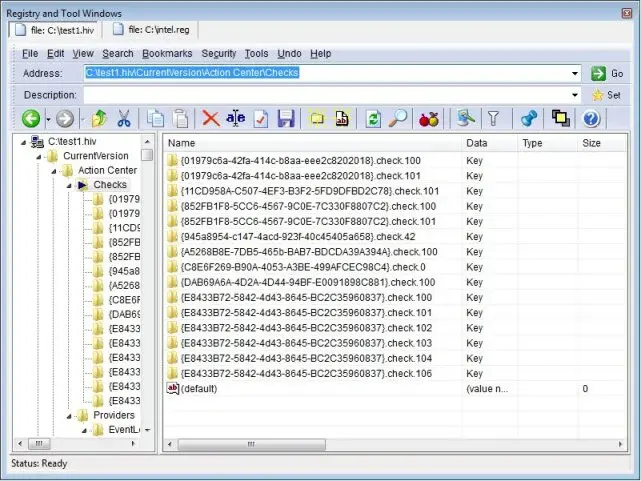Viewport: 641px width, 481px height.
Task: Click the star Set bookmark button
Action: (607, 95)
